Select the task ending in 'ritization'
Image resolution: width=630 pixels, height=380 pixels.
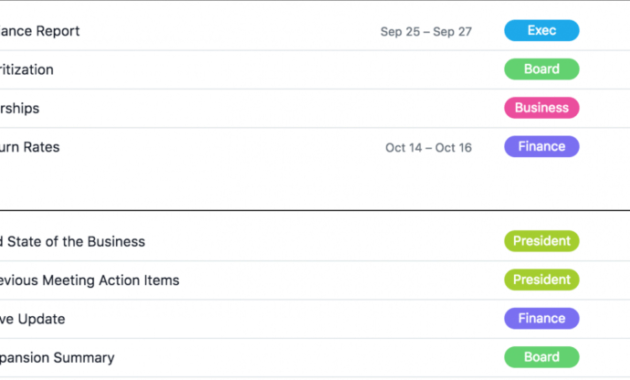tap(27, 69)
